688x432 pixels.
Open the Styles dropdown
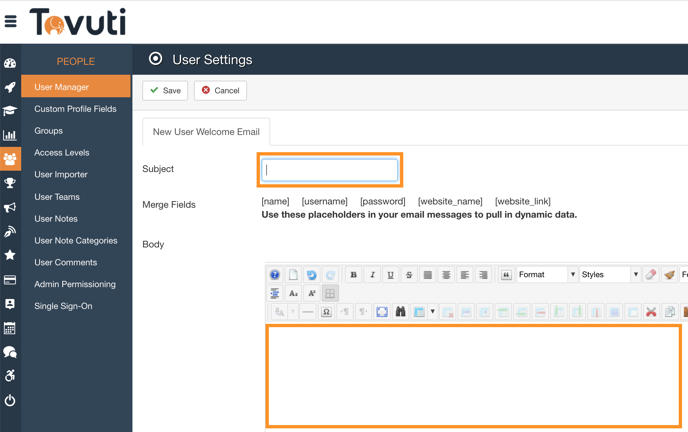pyautogui.click(x=609, y=275)
